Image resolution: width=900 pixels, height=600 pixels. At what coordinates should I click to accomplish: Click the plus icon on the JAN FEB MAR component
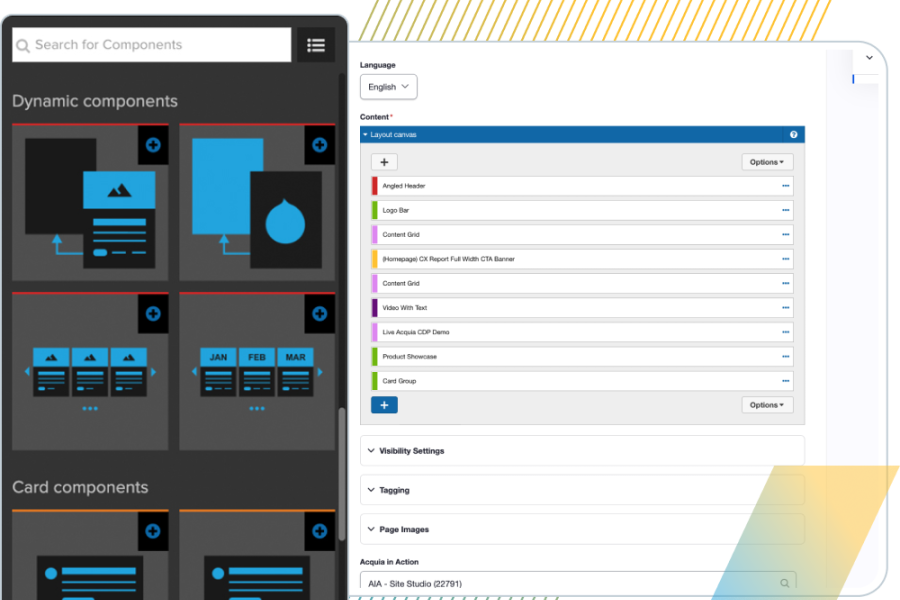click(319, 314)
